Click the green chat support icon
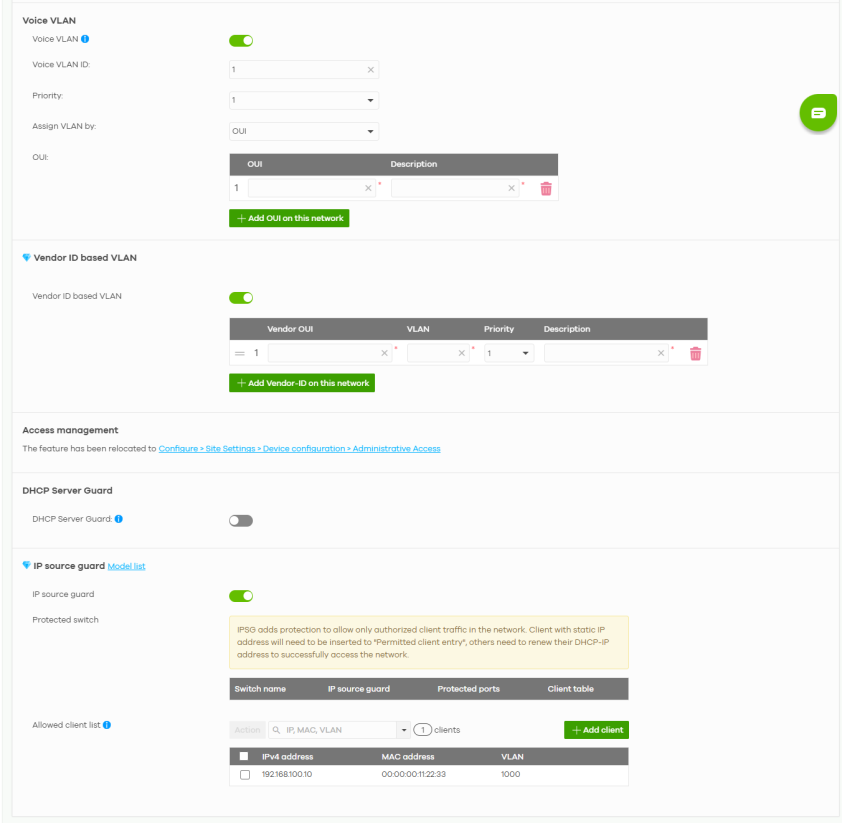 (818, 113)
